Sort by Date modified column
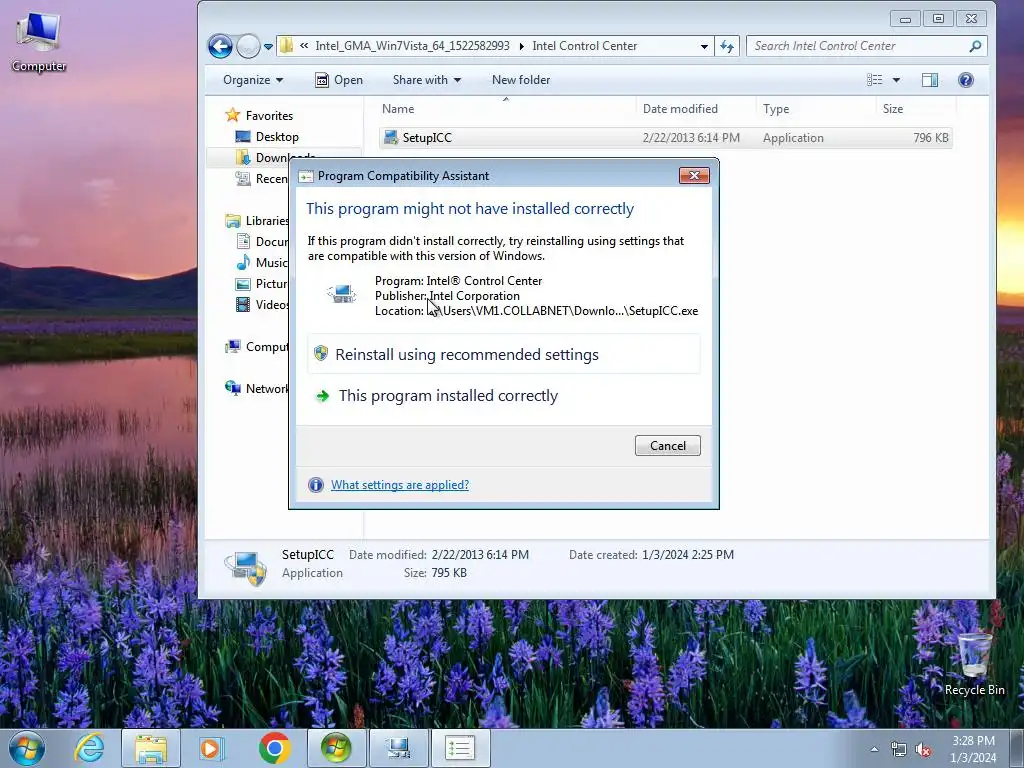Image resolution: width=1024 pixels, height=768 pixels. coord(696,108)
